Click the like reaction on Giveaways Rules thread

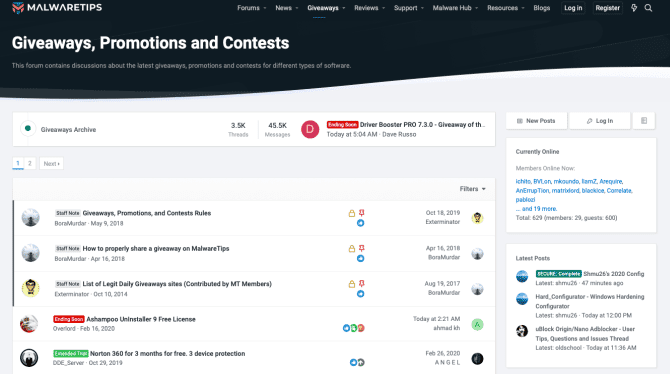[361, 223]
